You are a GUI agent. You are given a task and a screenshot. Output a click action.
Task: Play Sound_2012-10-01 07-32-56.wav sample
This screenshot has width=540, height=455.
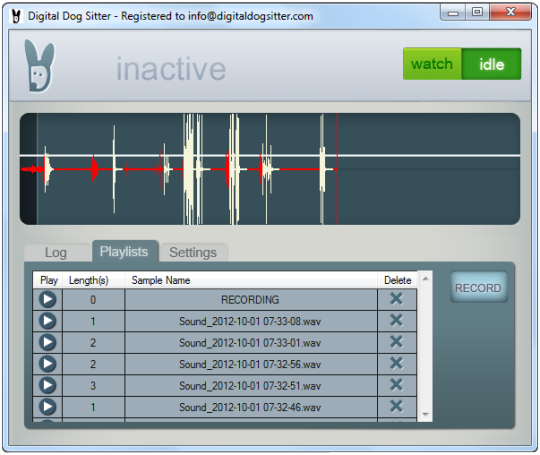click(x=48, y=364)
